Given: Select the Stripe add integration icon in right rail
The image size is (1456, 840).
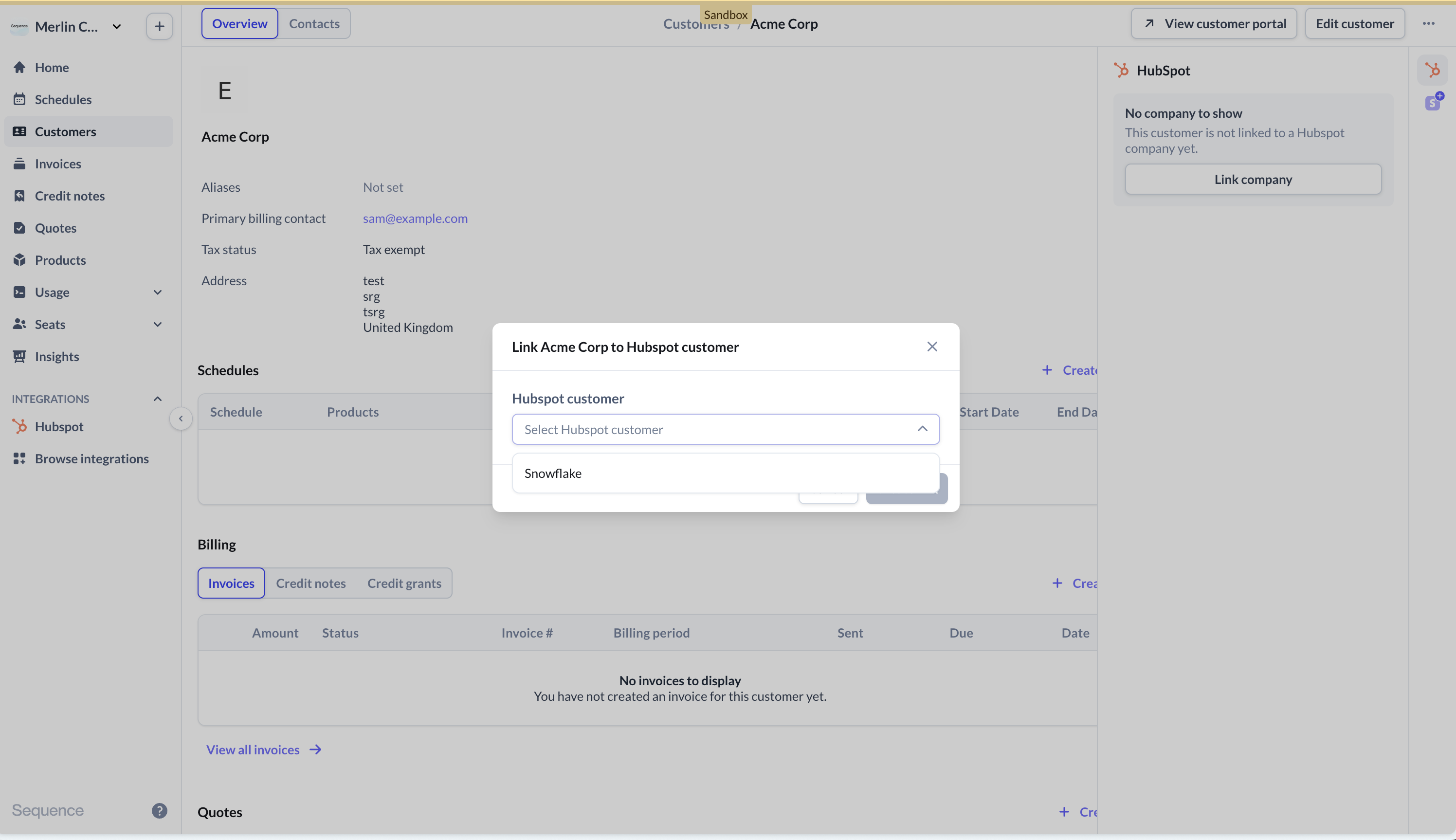Looking at the screenshot, I should (1434, 102).
